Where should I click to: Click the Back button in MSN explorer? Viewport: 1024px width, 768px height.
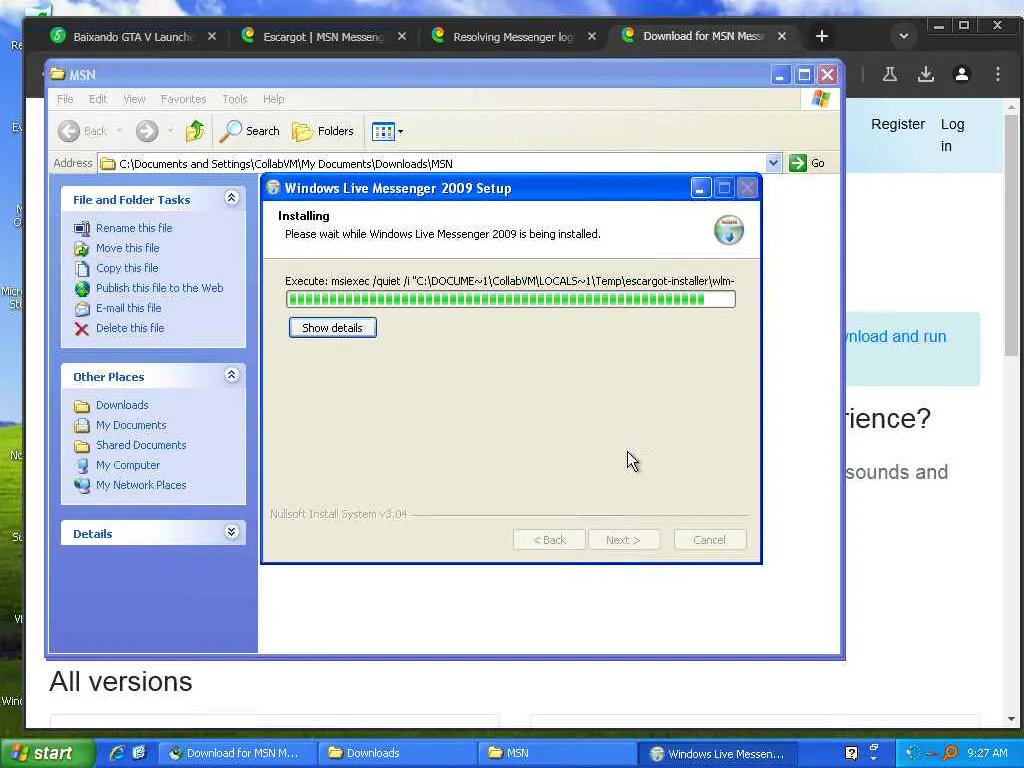point(82,131)
